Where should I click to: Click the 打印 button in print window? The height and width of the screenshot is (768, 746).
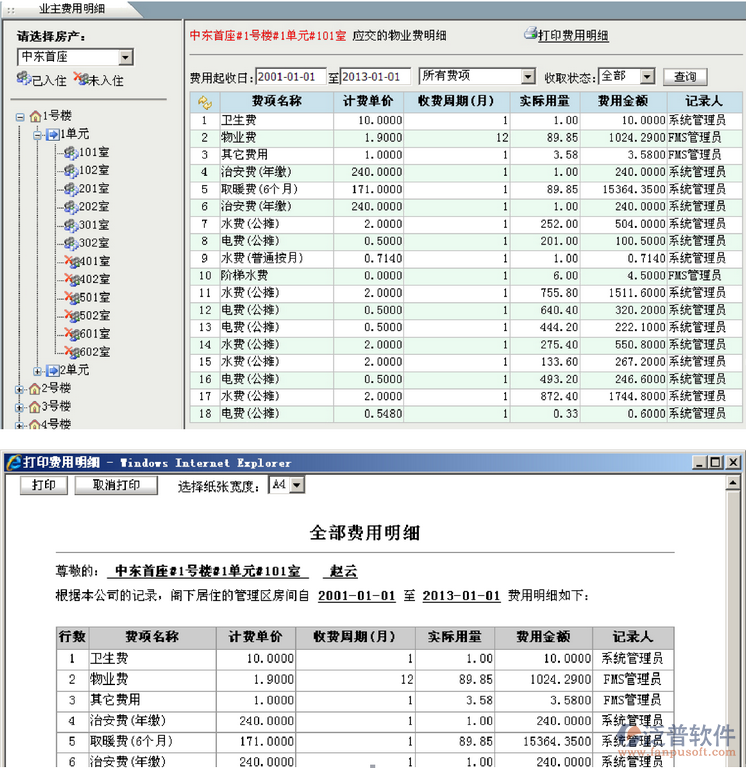tap(44, 485)
